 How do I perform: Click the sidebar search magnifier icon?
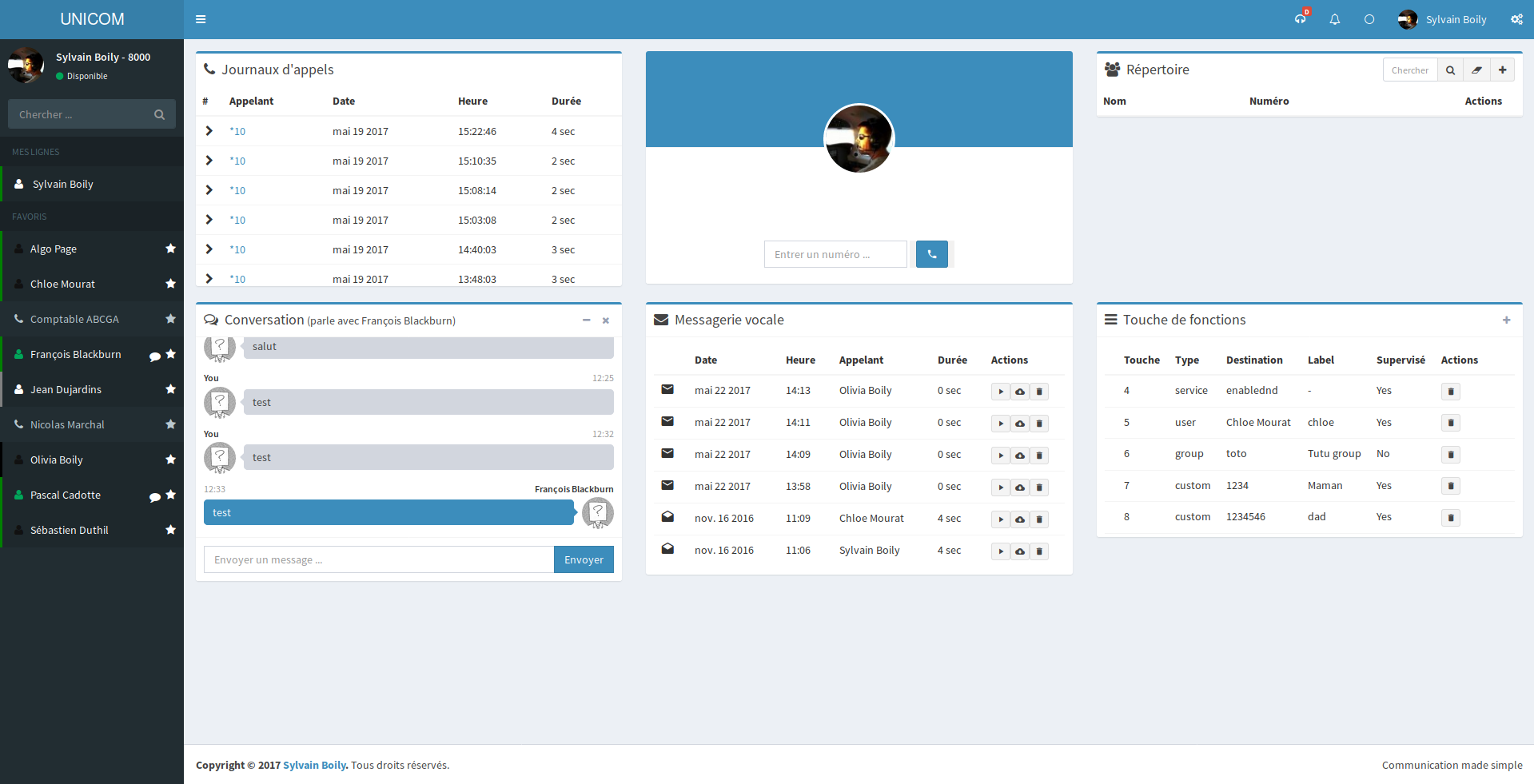[159, 114]
